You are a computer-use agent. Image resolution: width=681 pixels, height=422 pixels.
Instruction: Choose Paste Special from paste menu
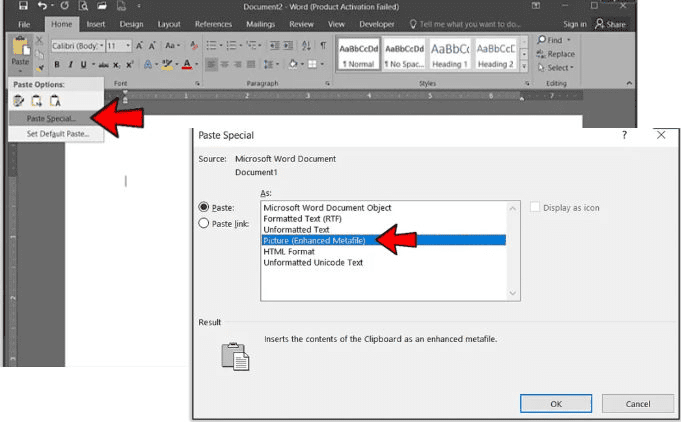tap(52, 118)
